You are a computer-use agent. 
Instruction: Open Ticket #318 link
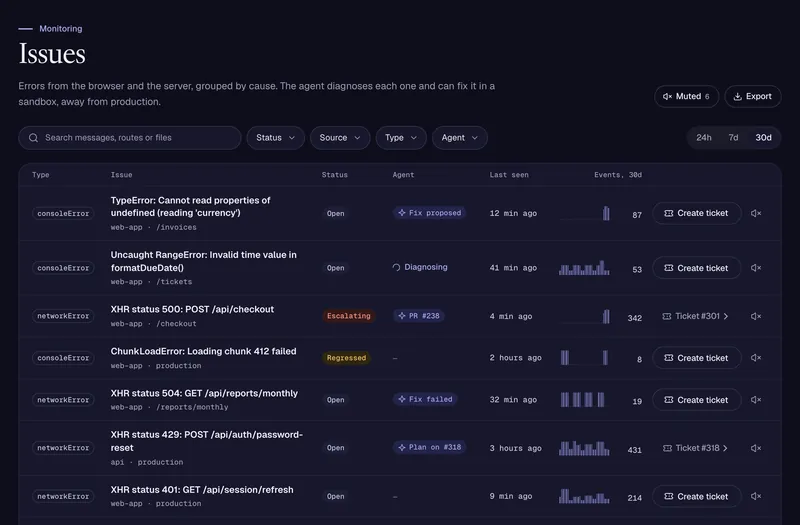point(695,448)
